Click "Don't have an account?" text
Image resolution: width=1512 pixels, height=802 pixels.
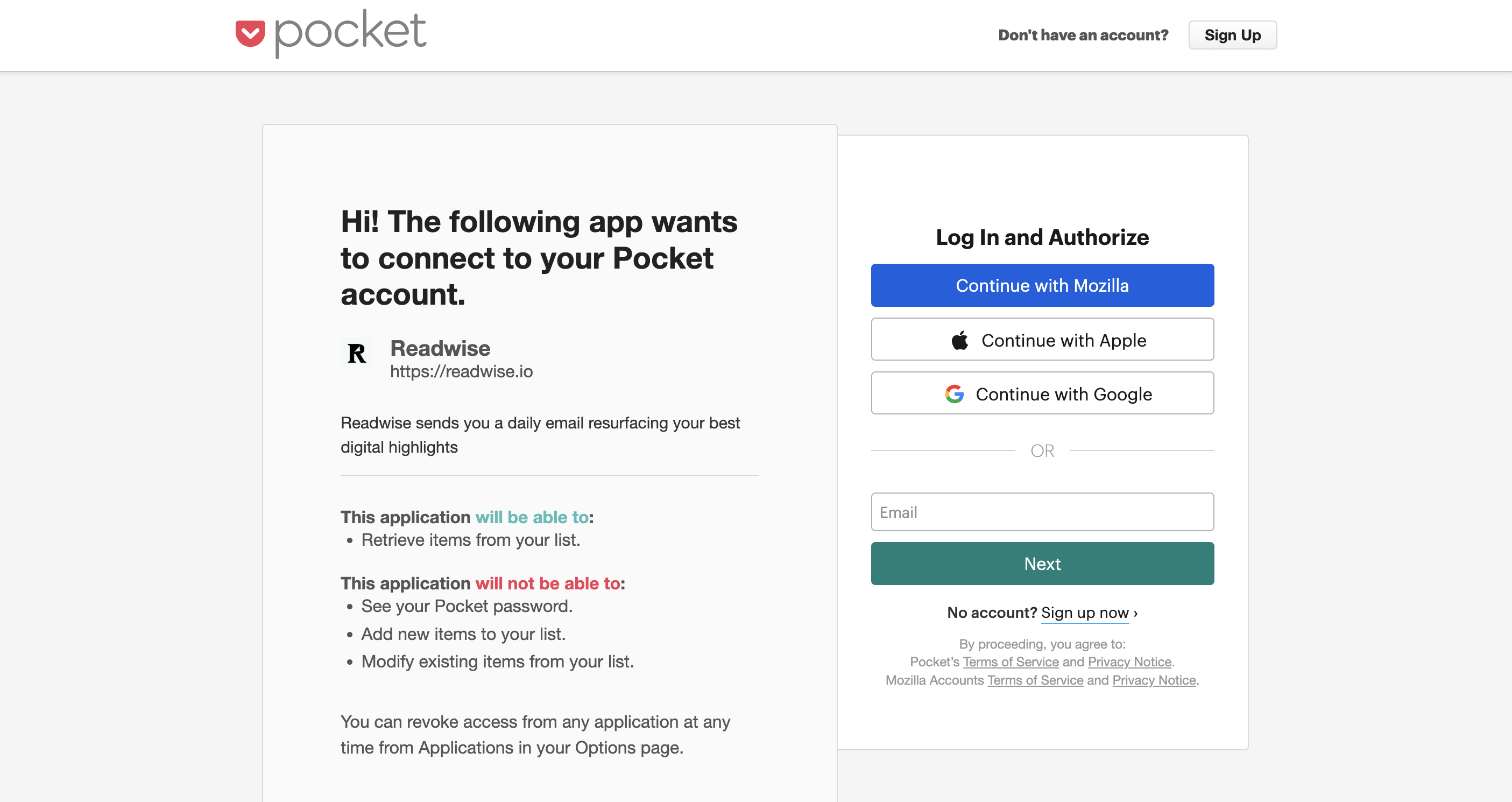(1084, 35)
